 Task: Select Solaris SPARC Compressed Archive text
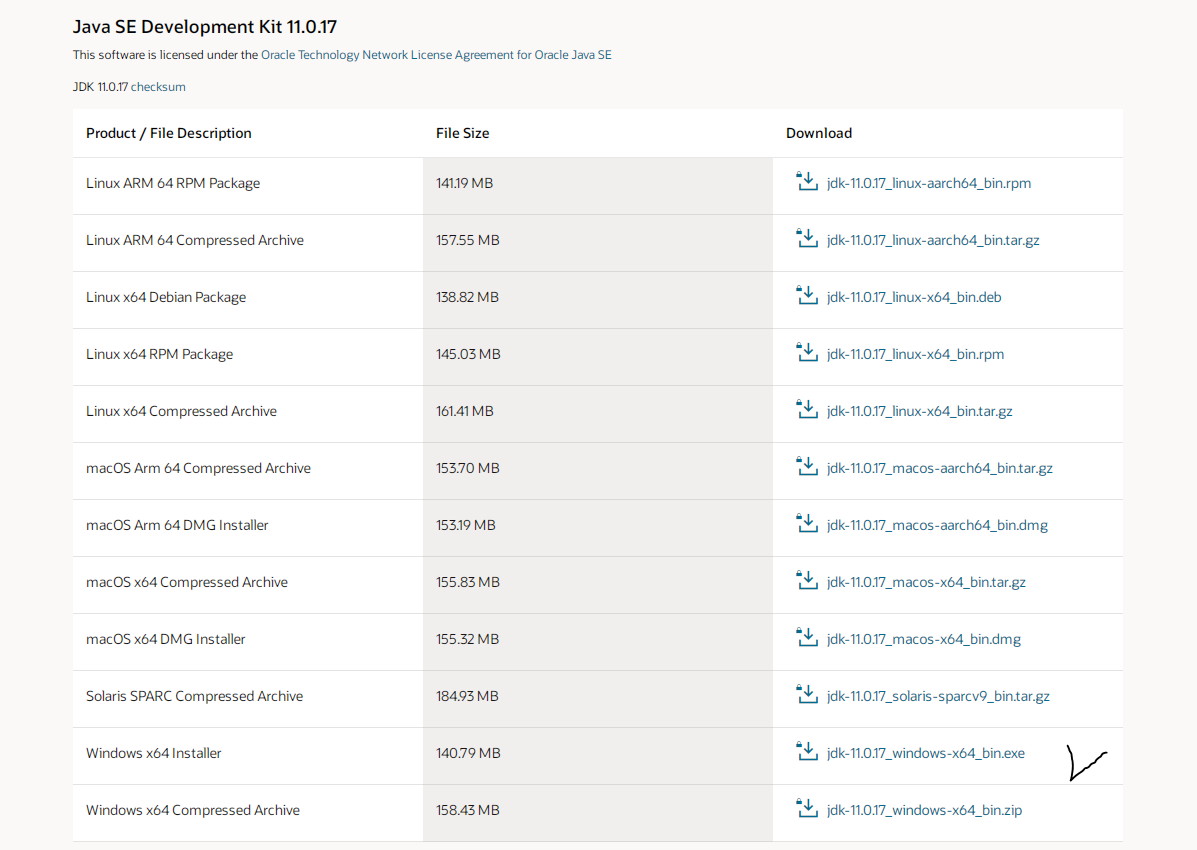(195, 696)
